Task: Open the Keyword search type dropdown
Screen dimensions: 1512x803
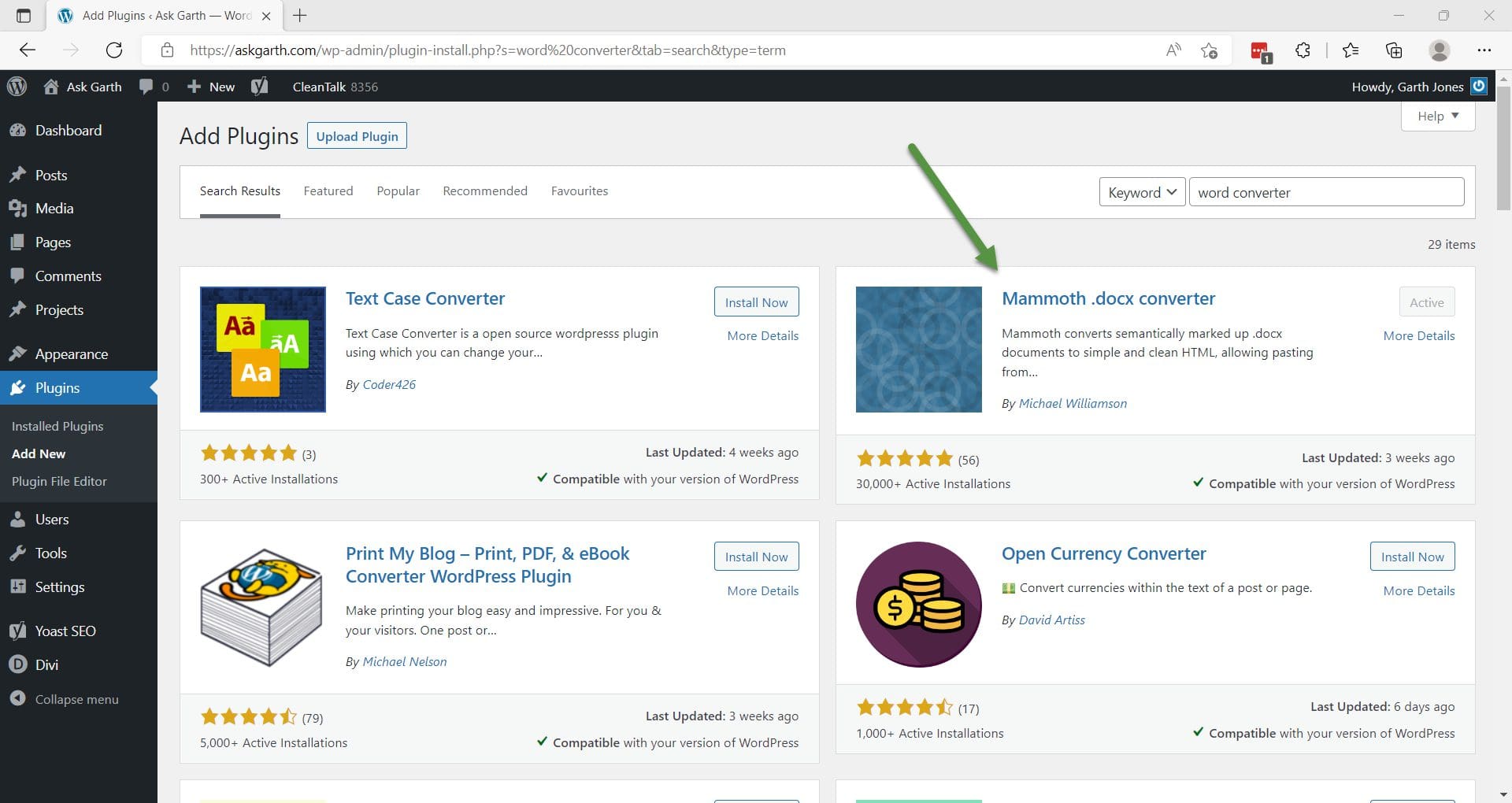Action: (1142, 192)
